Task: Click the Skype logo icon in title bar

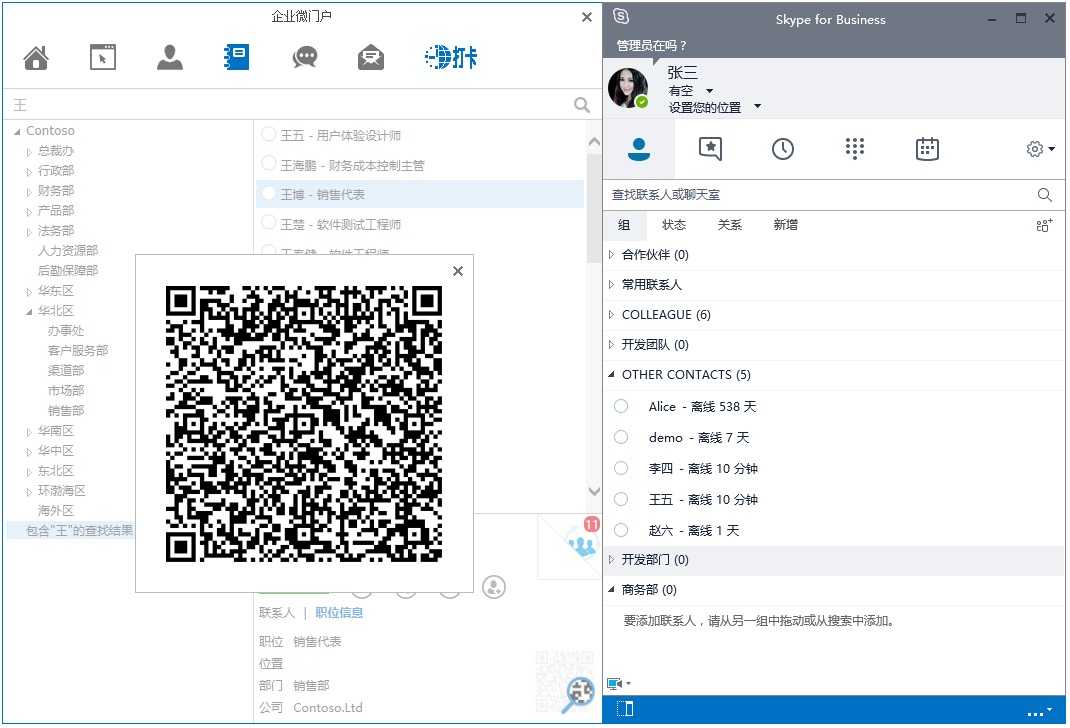Action: [x=620, y=17]
